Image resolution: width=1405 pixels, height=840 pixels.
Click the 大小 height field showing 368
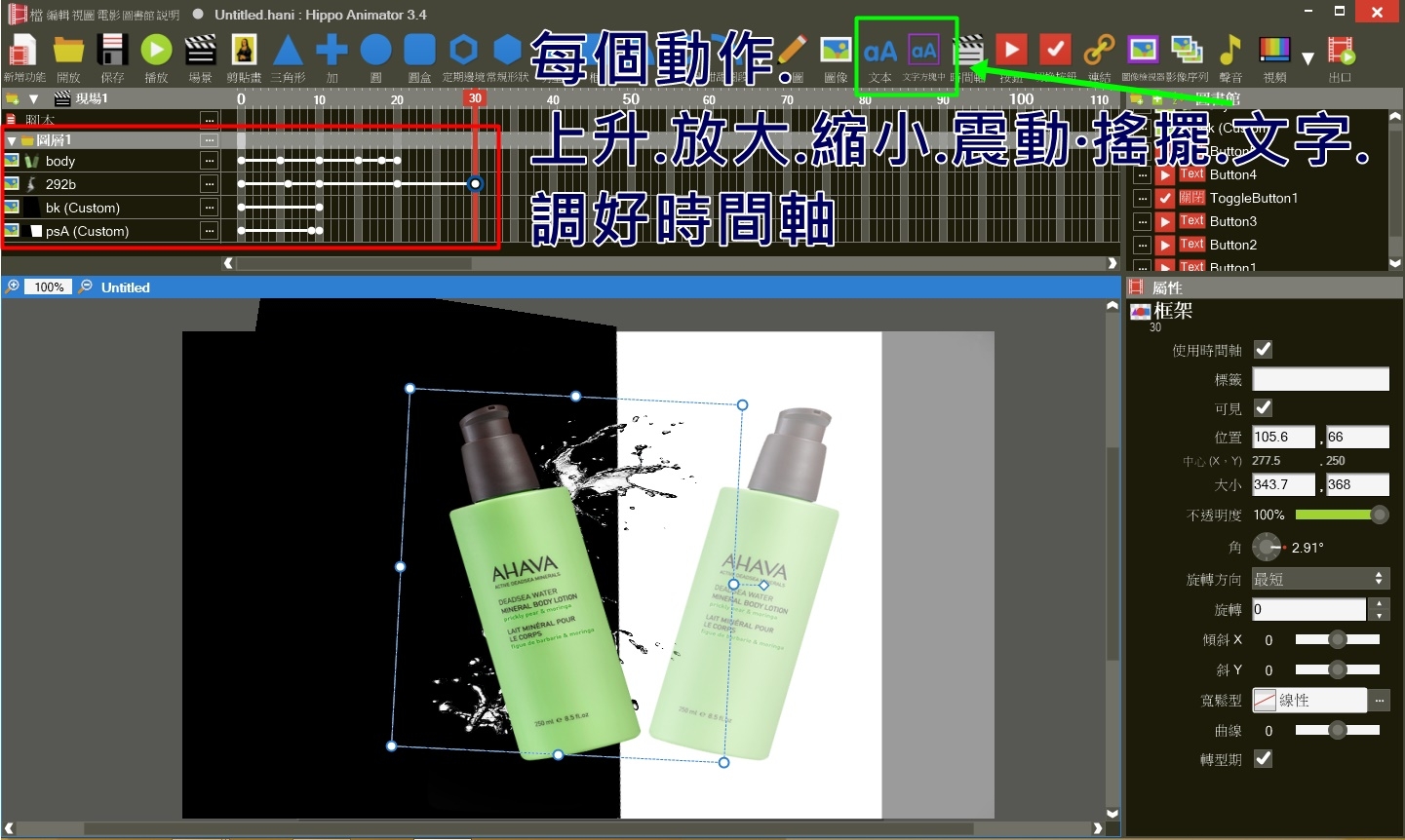coord(1357,484)
